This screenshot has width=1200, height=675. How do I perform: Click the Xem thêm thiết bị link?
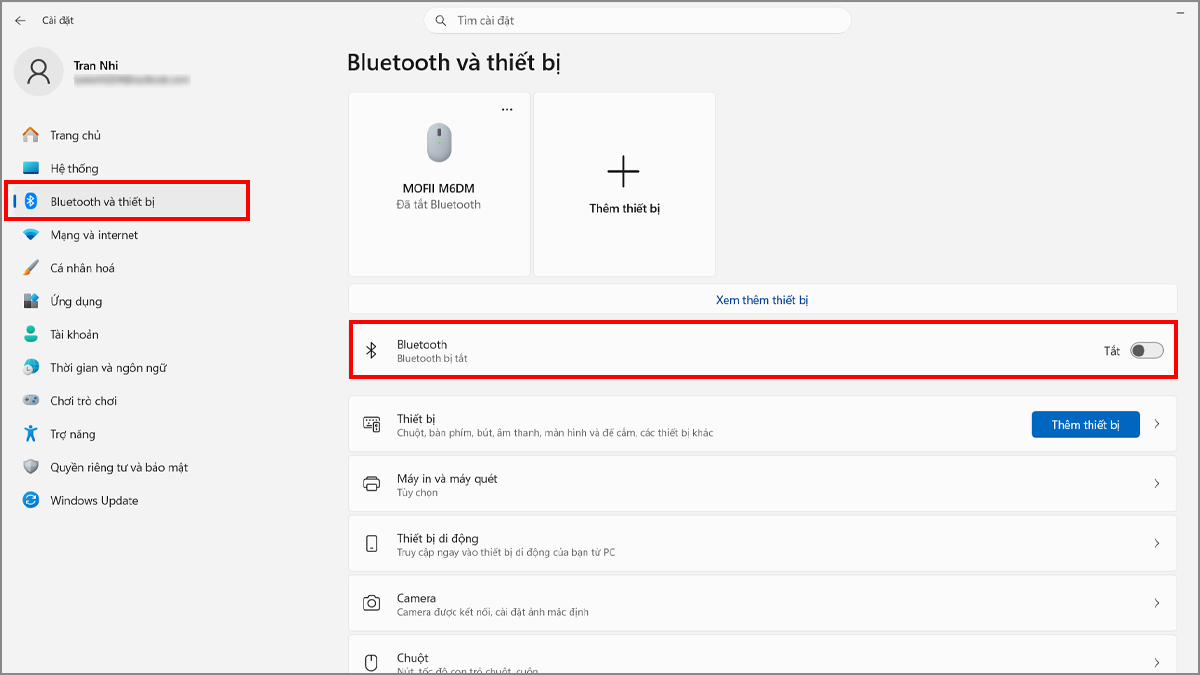point(763,300)
